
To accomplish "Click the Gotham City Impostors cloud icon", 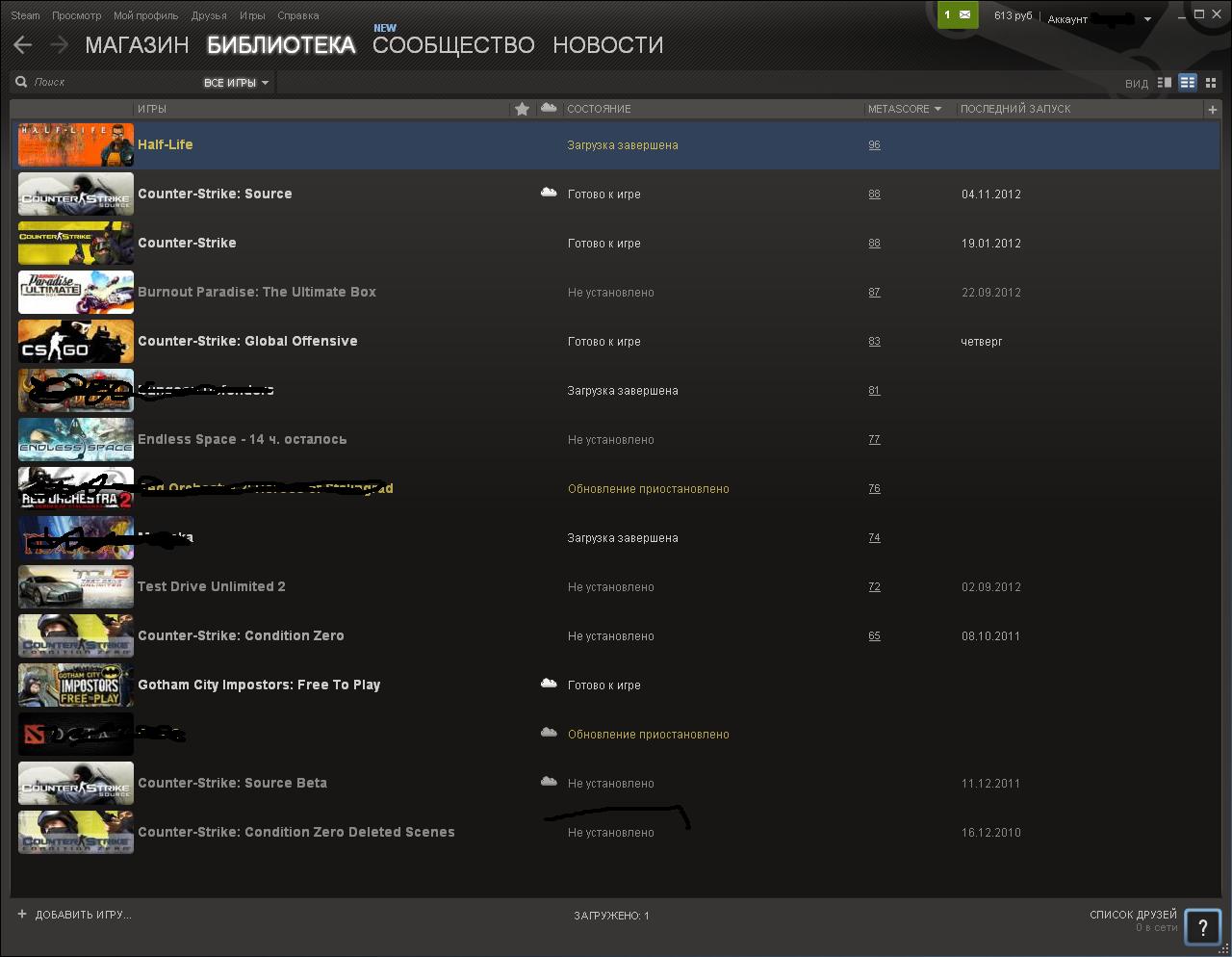I will [549, 684].
